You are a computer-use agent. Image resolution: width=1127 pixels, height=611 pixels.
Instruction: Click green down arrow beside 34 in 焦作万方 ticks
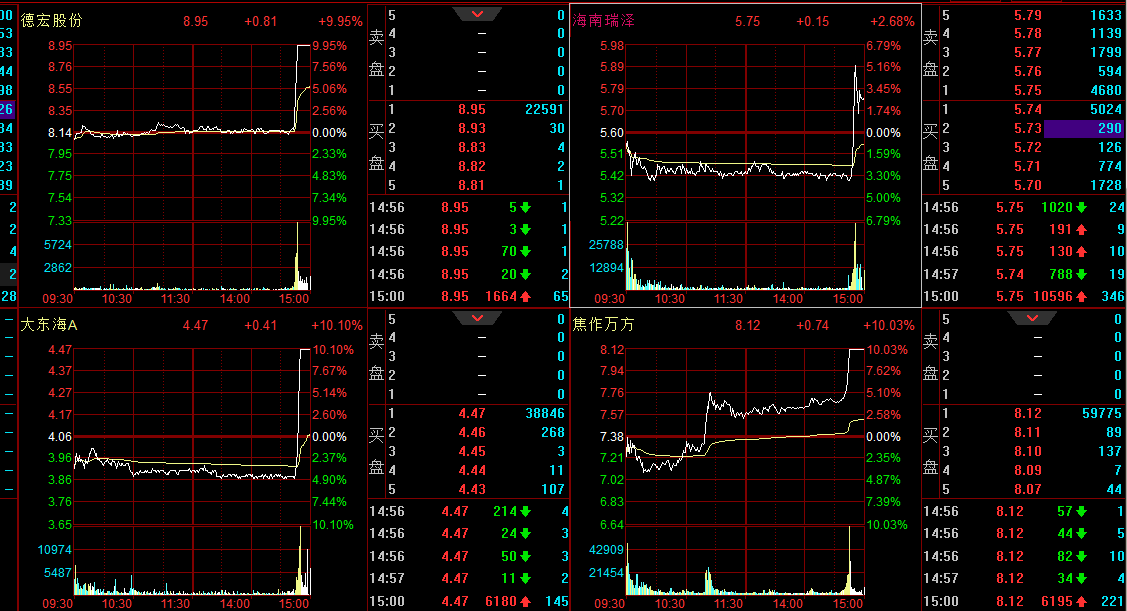[x=1081, y=579]
